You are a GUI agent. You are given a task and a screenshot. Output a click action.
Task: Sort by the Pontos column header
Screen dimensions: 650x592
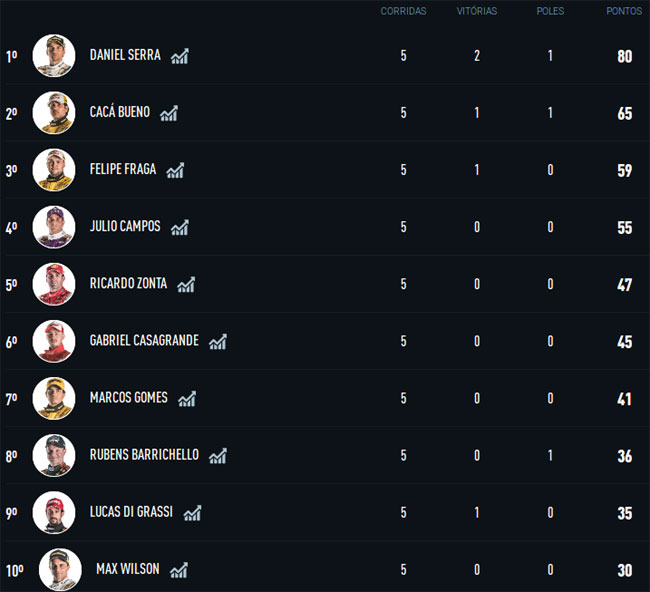[624, 11]
